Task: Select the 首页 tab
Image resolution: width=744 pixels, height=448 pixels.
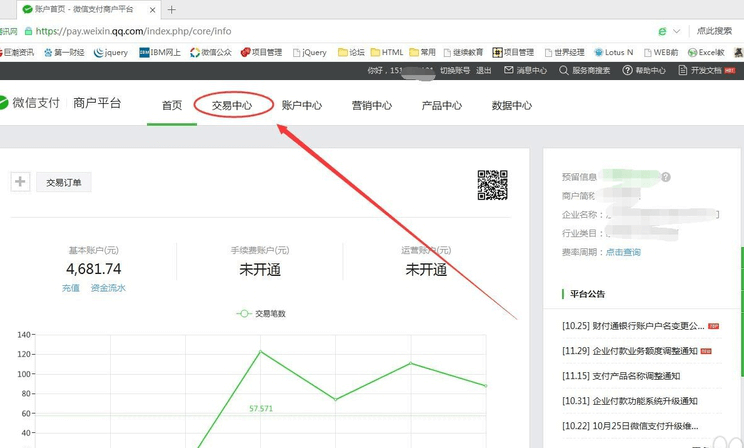Action: coord(172,105)
